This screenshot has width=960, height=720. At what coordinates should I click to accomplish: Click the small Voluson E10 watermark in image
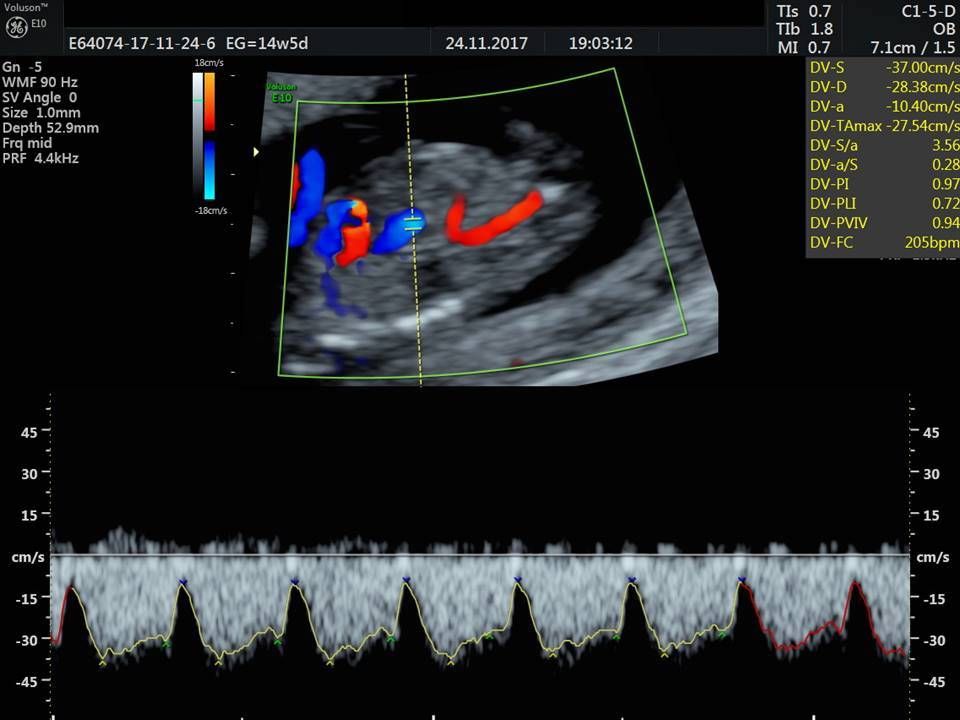point(281,92)
